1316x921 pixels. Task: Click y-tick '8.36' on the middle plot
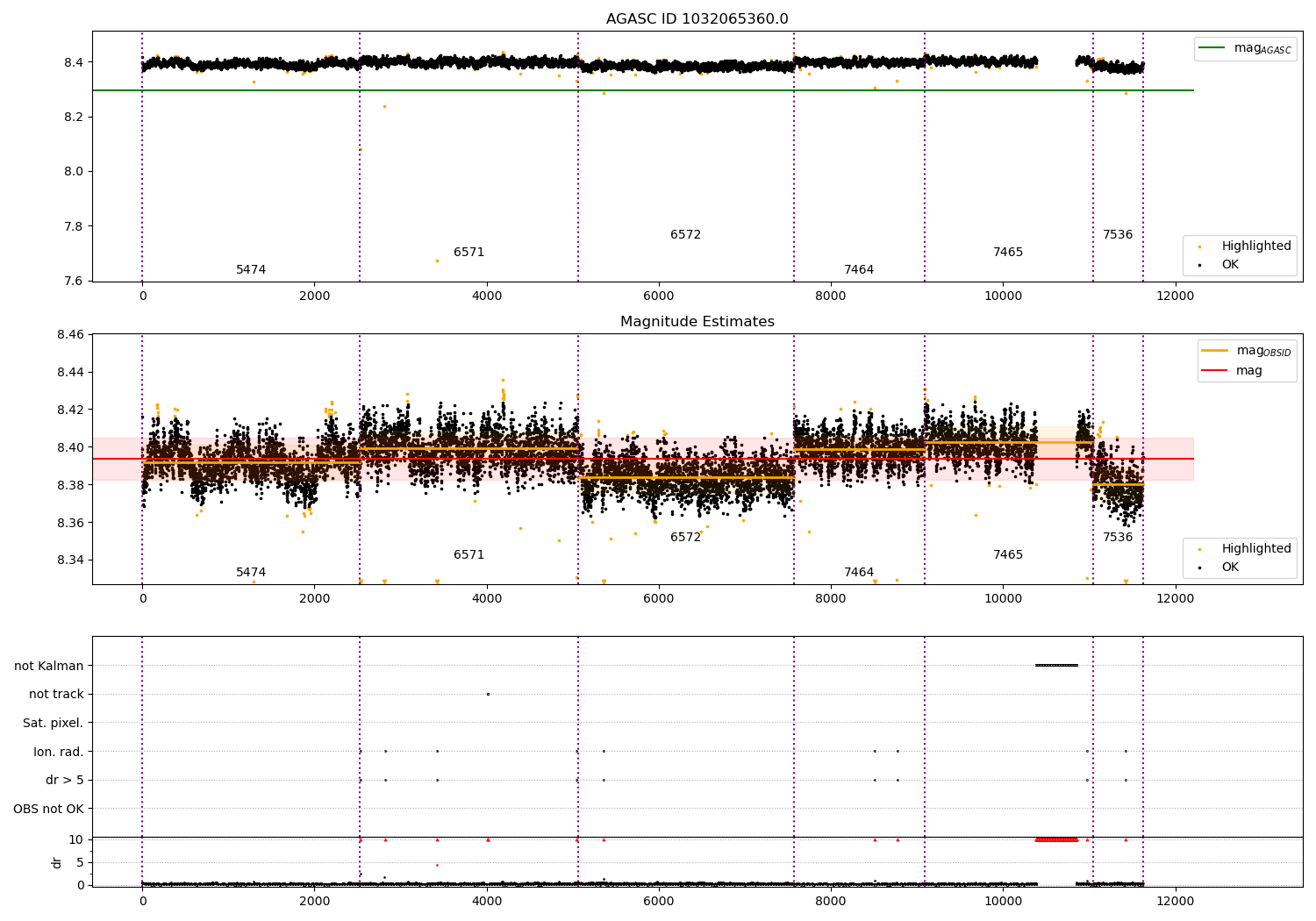[70, 523]
